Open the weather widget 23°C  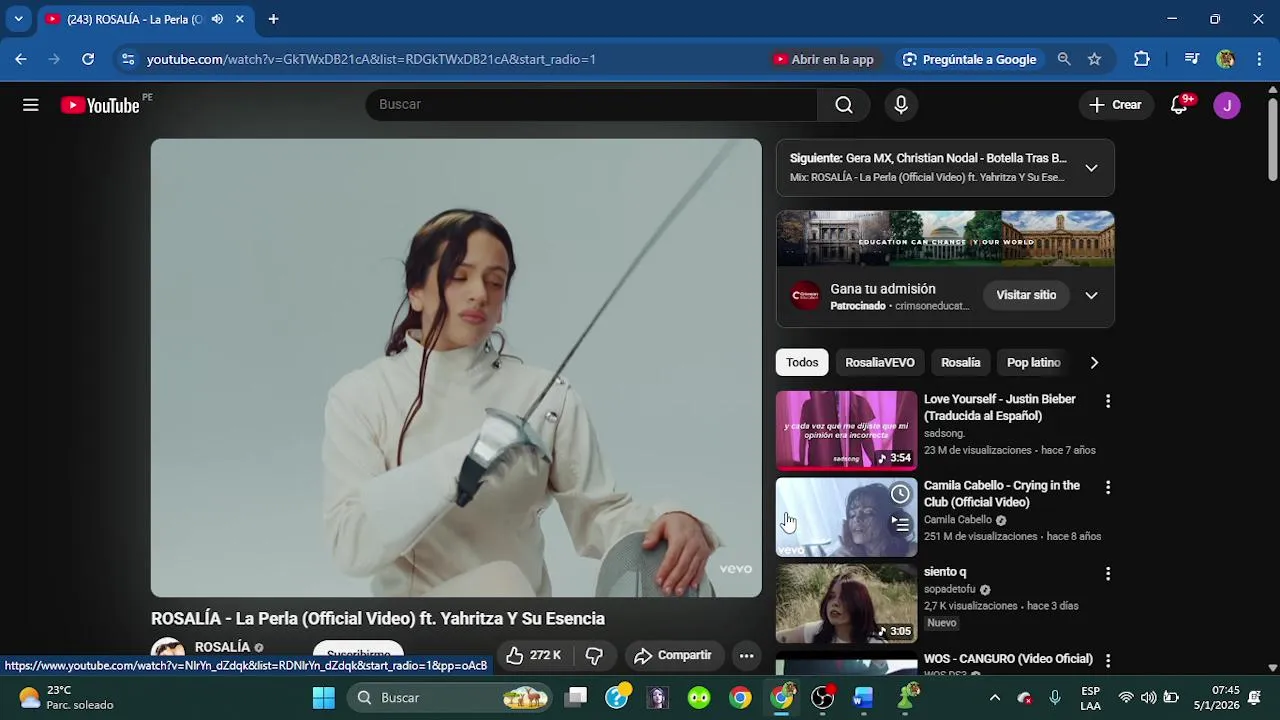[66, 698]
